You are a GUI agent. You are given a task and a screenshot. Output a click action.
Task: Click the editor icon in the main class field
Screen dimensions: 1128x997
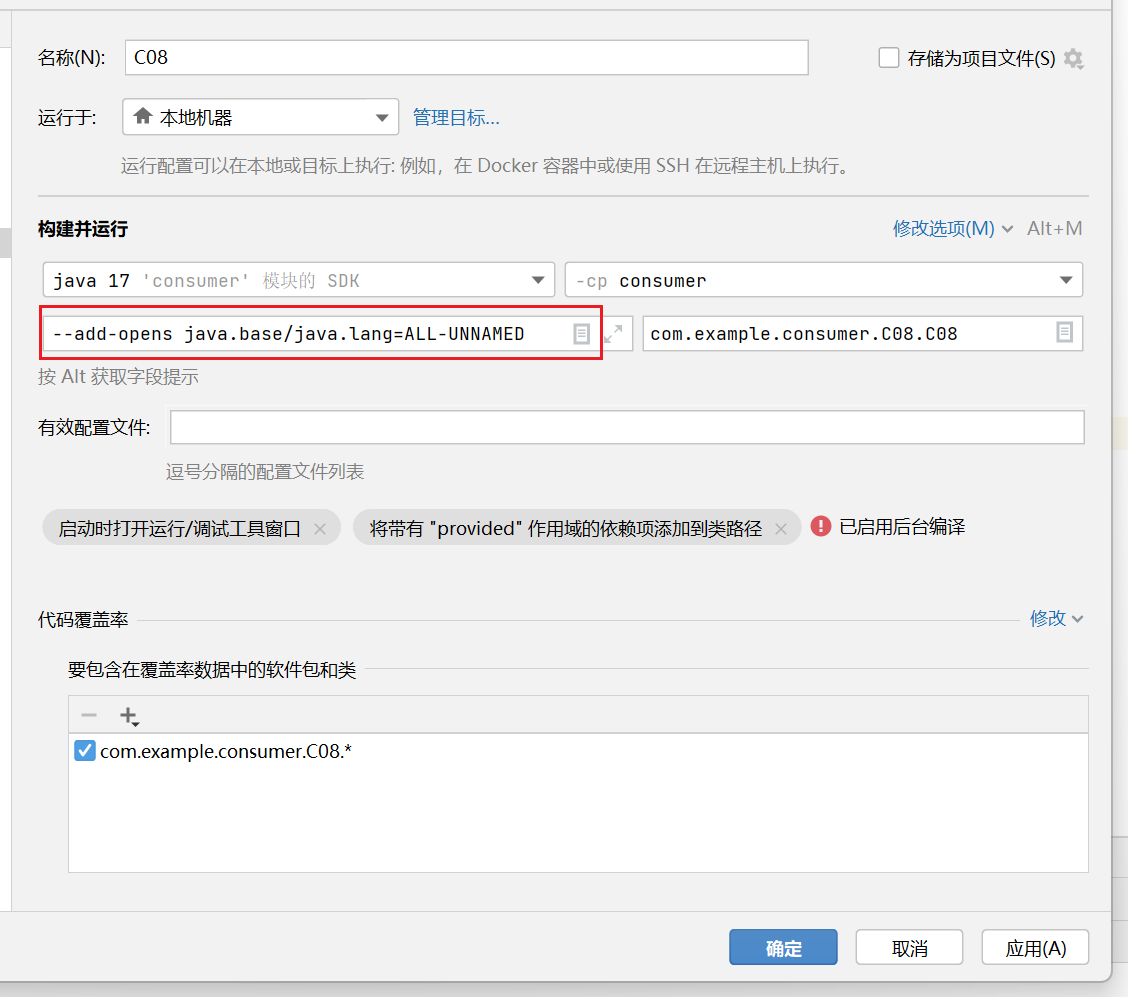point(1064,333)
